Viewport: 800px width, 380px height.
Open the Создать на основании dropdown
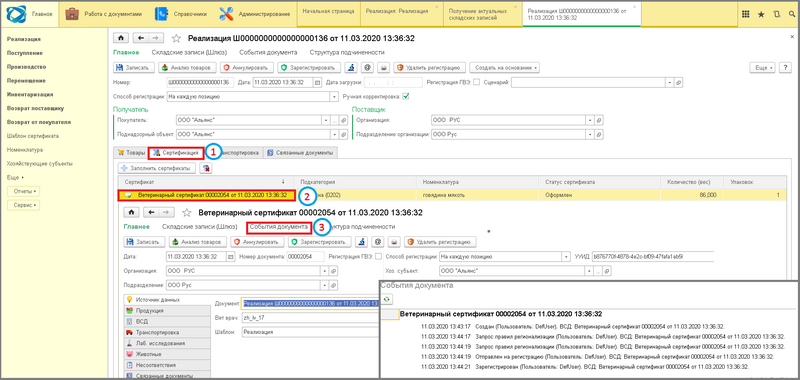[504, 67]
